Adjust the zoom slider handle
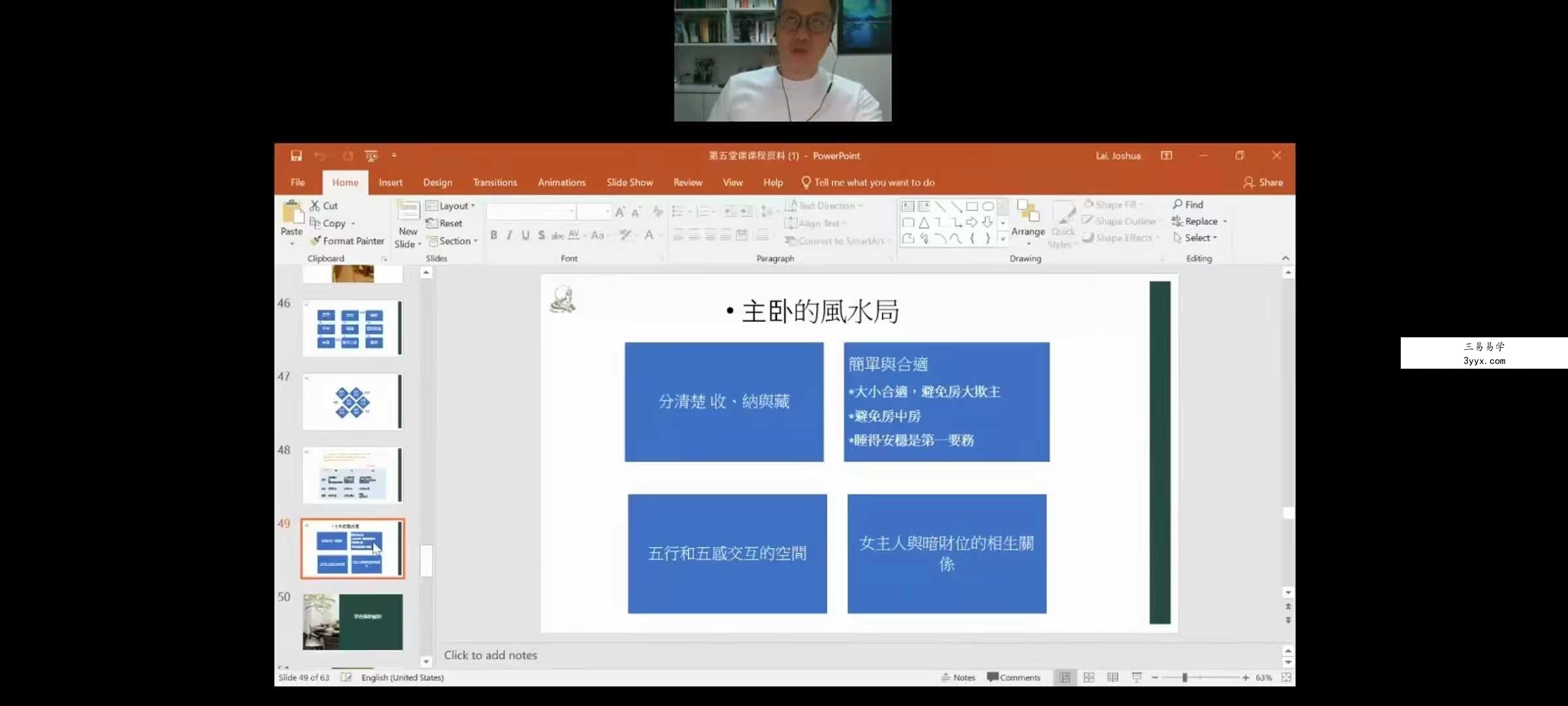1568x706 pixels. click(1184, 677)
